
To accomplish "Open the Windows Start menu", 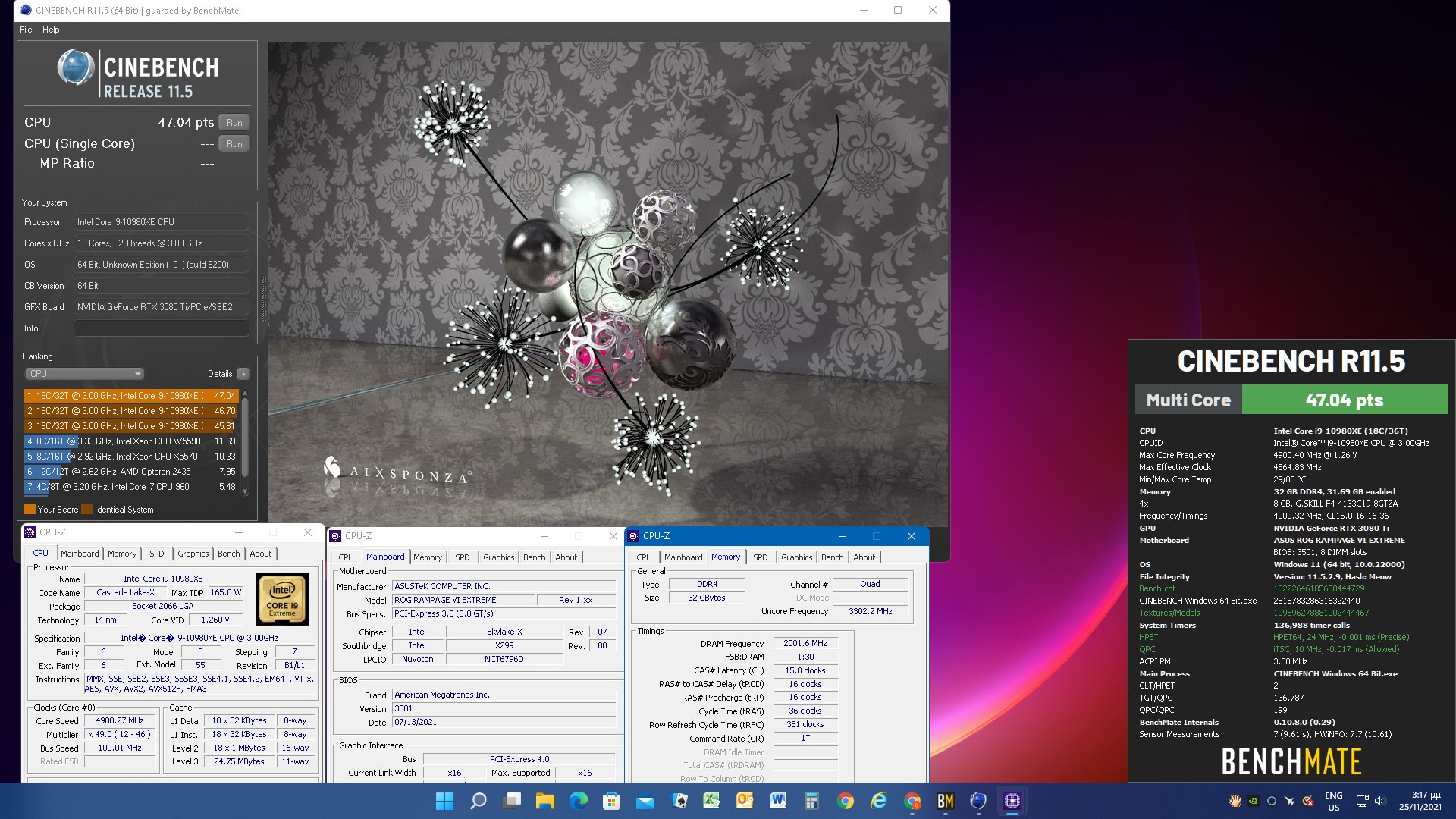I will click(444, 801).
